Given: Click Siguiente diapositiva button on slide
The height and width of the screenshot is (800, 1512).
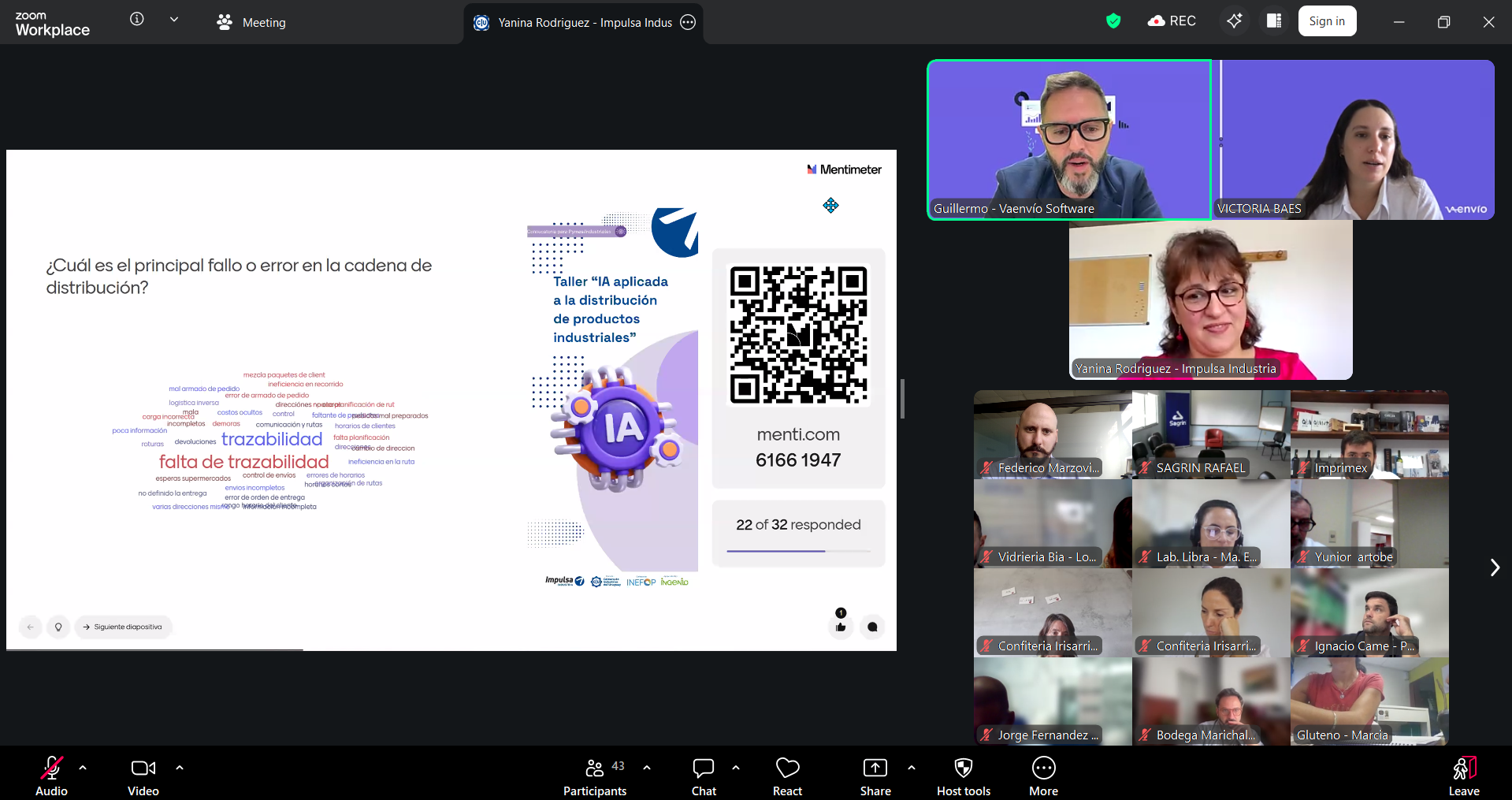Looking at the screenshot, I should pos(123,627).
